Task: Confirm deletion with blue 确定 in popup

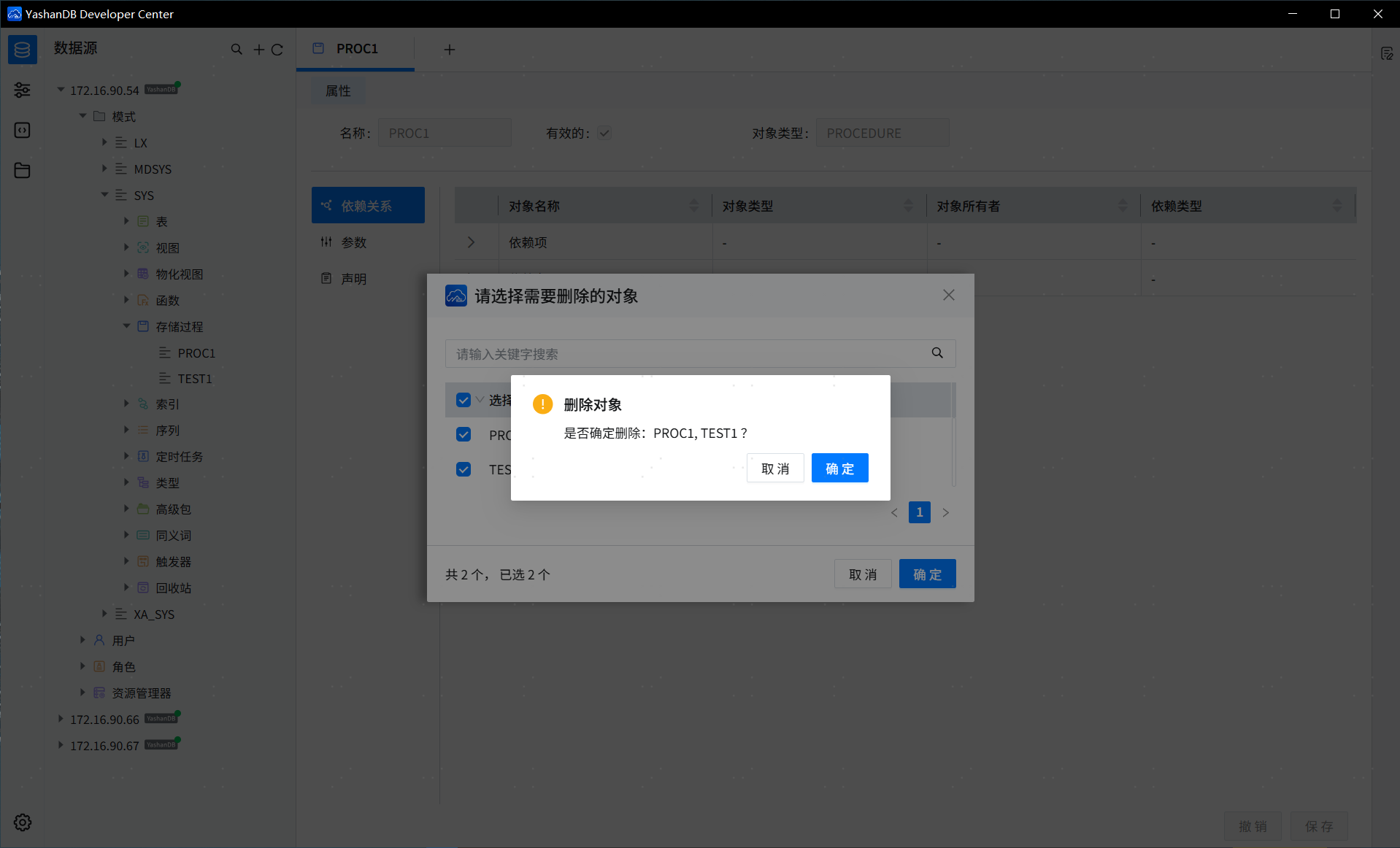Action: pyautogui.click(x=839, y=469)
